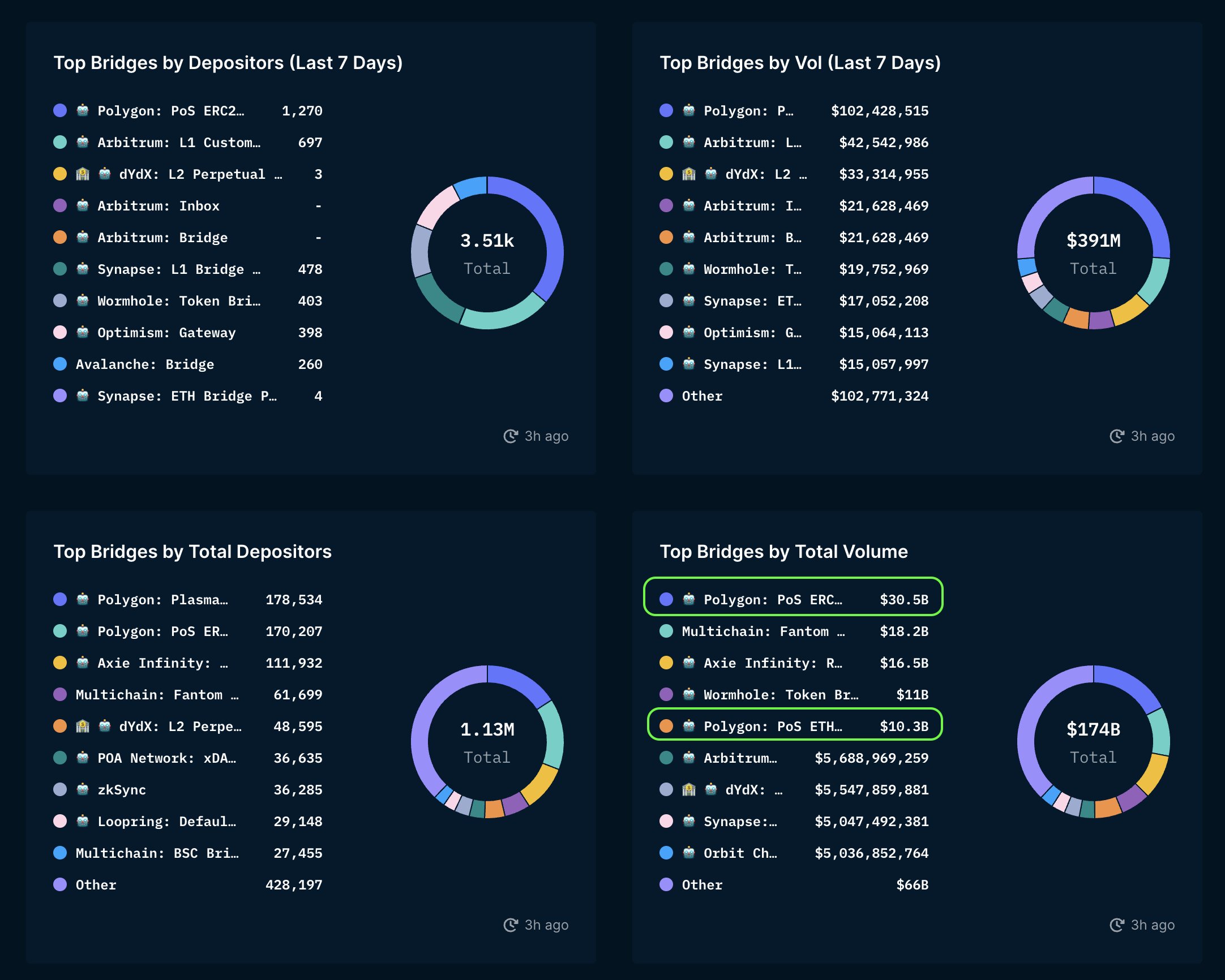Click the $391M Total donut chart center
This screenshot has height=980, width=1225.
(x=1093, y=253)
